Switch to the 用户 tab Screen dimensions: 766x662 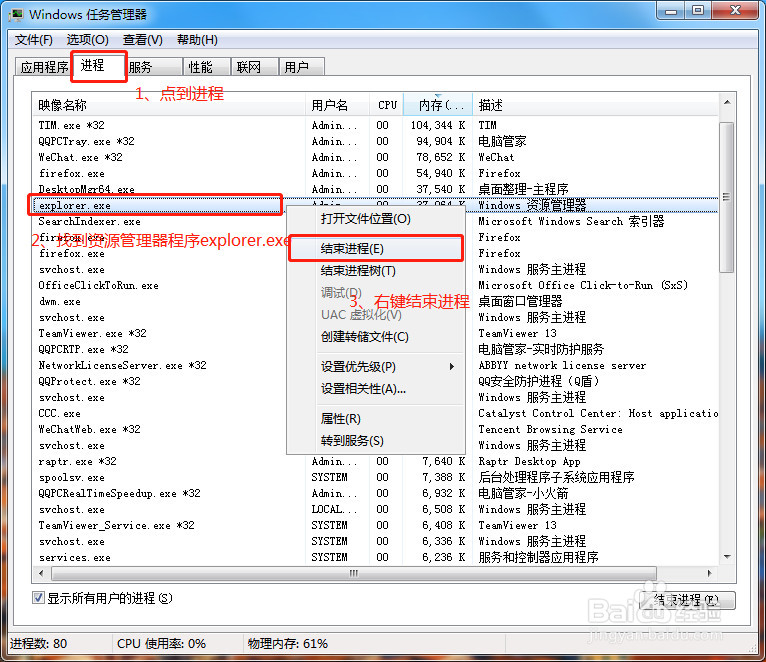tap(301, 67)
